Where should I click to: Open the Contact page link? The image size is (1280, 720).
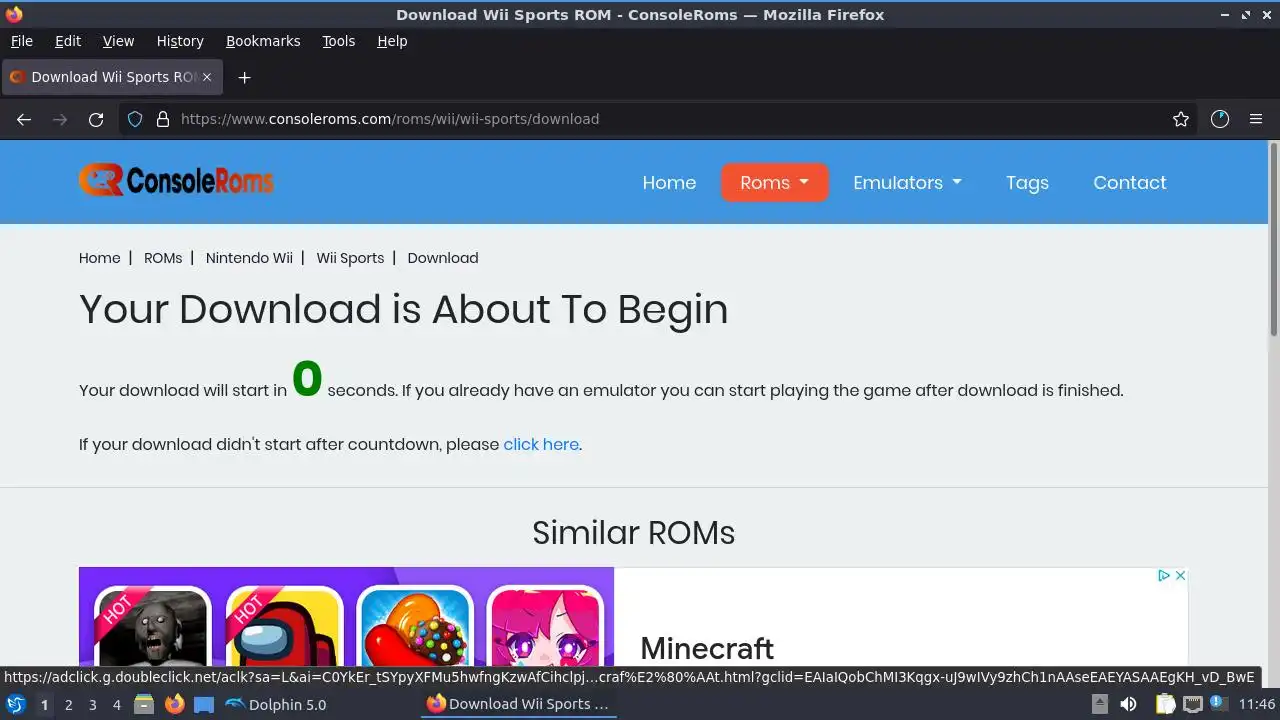coord(1130,182)
